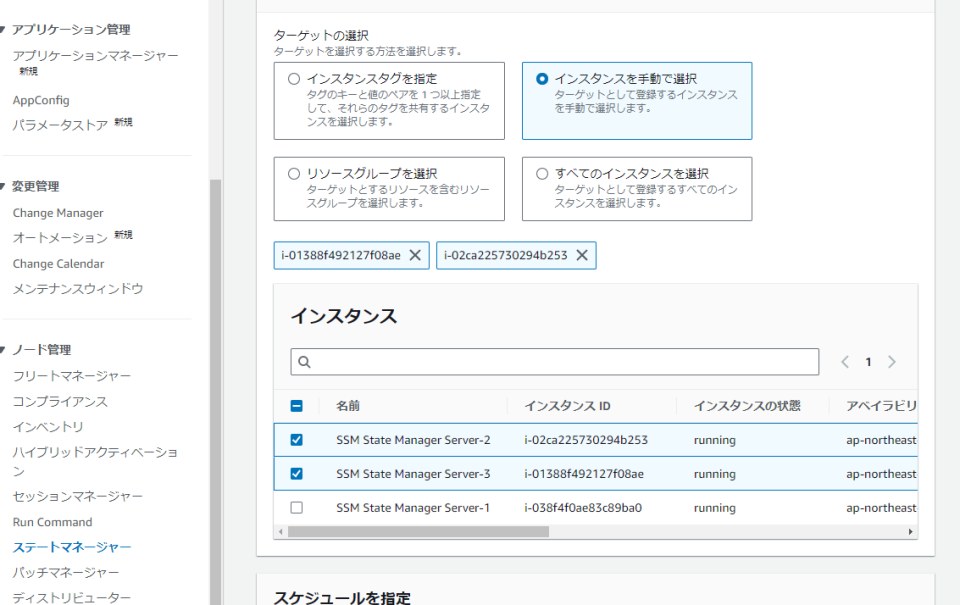
Task: Remove the i-02ca225730294b253 tag via its X icon
Action: 582,255
